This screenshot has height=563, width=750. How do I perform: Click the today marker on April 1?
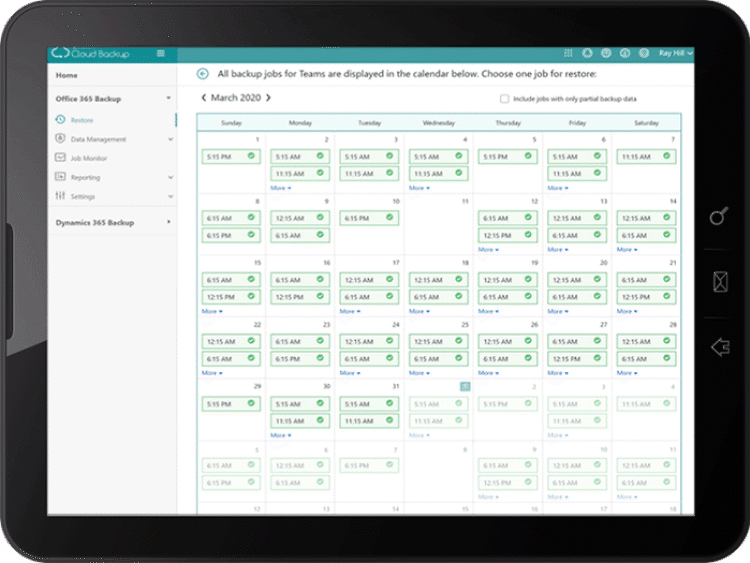465,386
